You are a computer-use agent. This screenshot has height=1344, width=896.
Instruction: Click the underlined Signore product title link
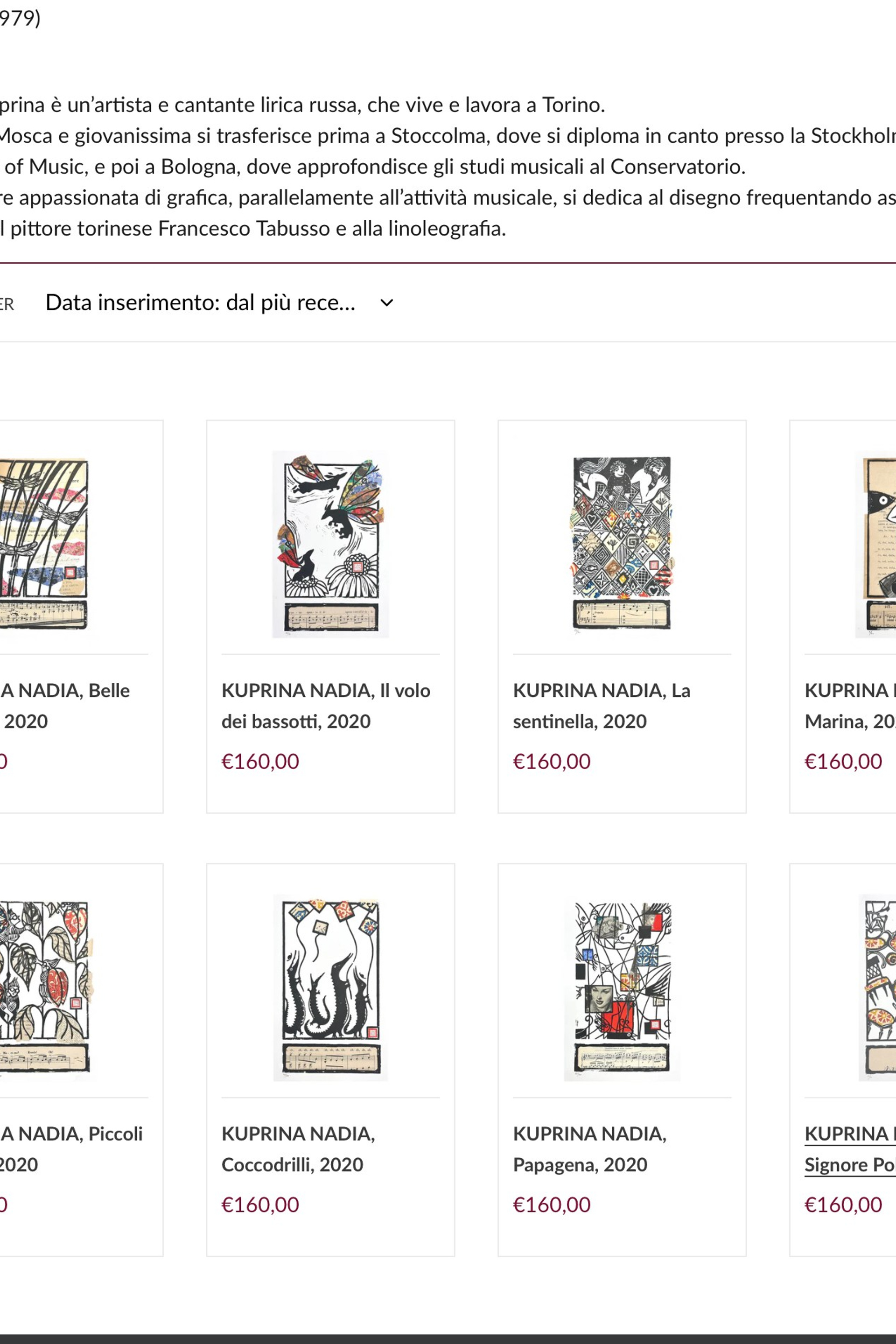pos(849,1149)
